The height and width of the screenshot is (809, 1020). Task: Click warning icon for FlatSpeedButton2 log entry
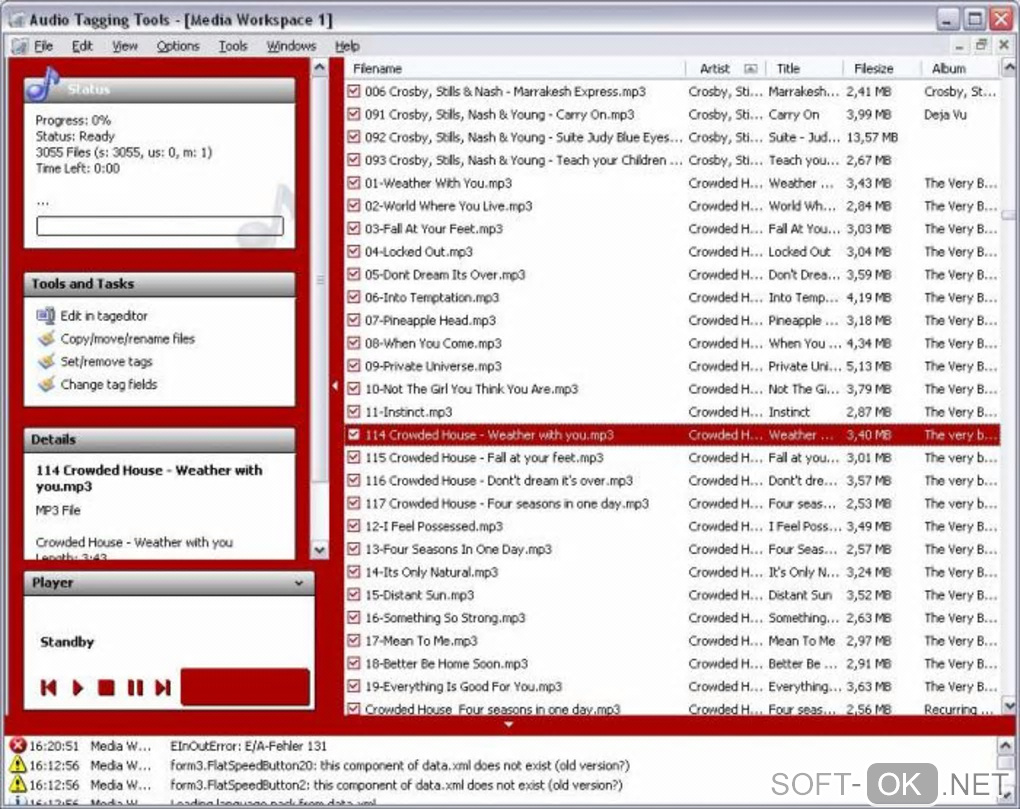pos(18,784)
